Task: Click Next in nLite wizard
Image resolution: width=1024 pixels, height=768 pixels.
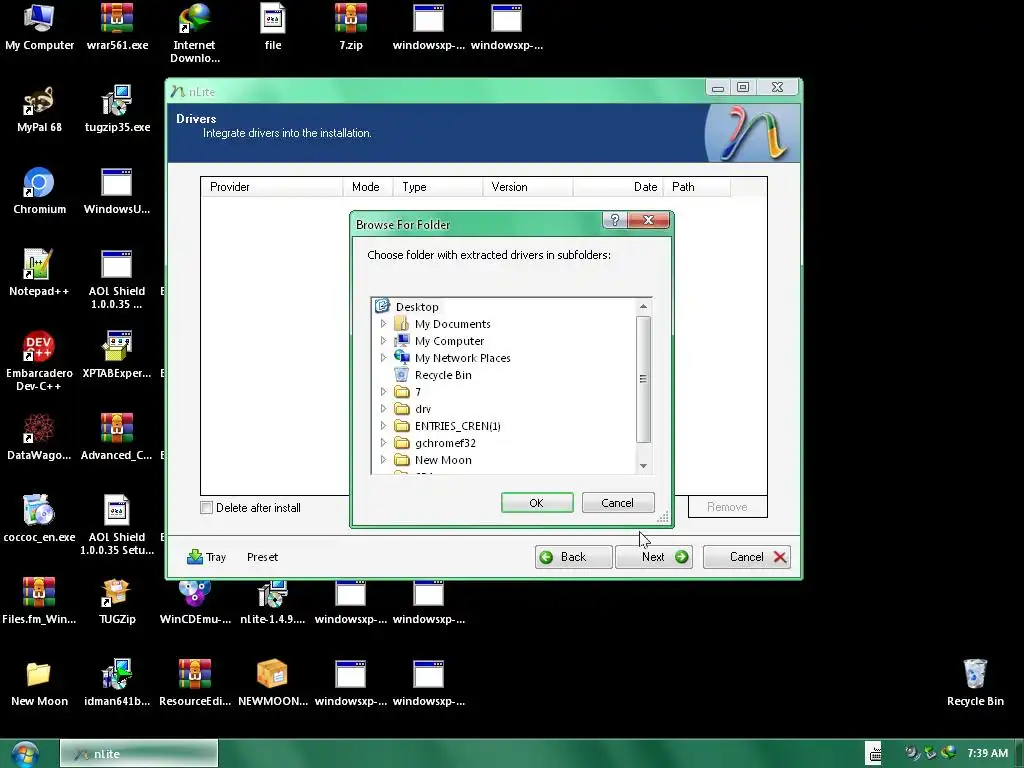Action: (x=654, y=557)
